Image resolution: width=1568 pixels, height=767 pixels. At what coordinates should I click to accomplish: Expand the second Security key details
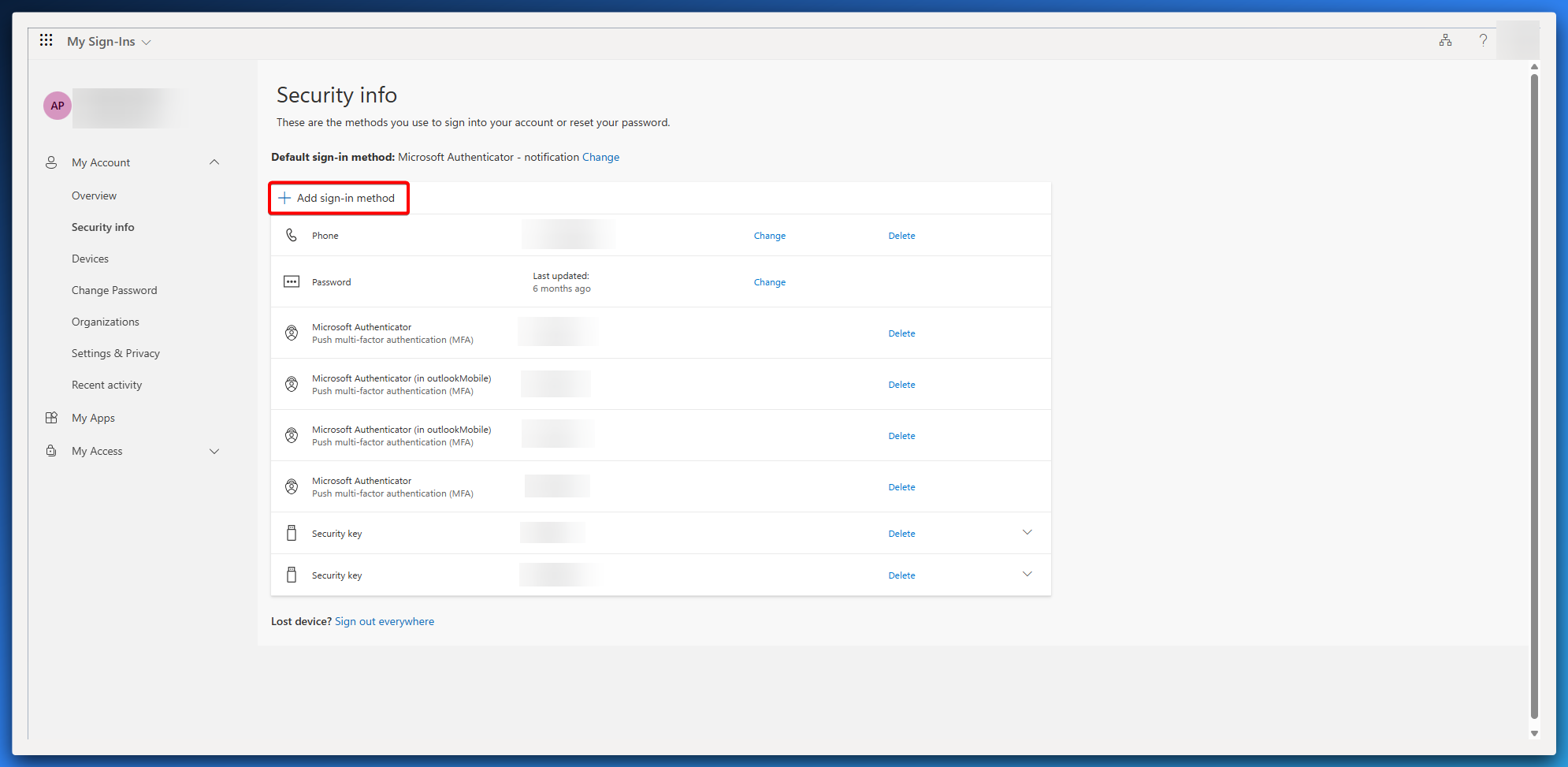coord(1027,575)
